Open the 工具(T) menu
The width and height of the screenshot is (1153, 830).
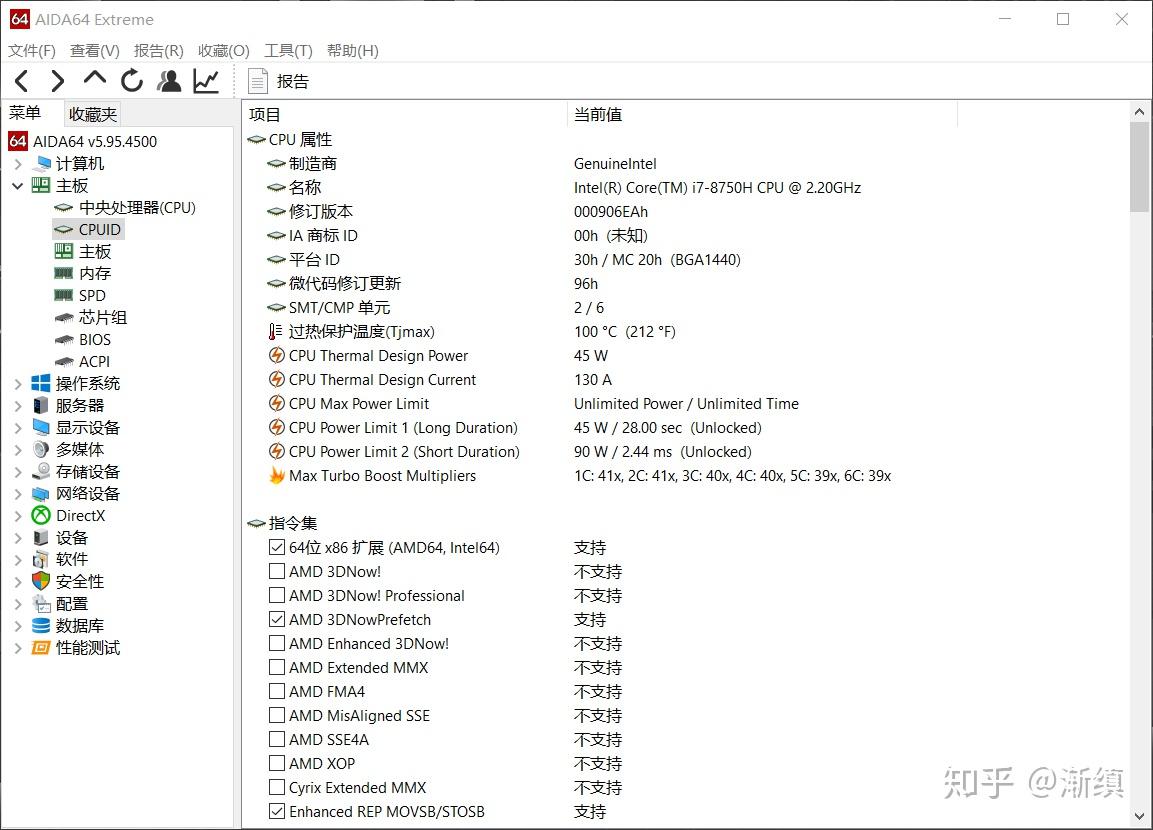[x=288, y=50]
